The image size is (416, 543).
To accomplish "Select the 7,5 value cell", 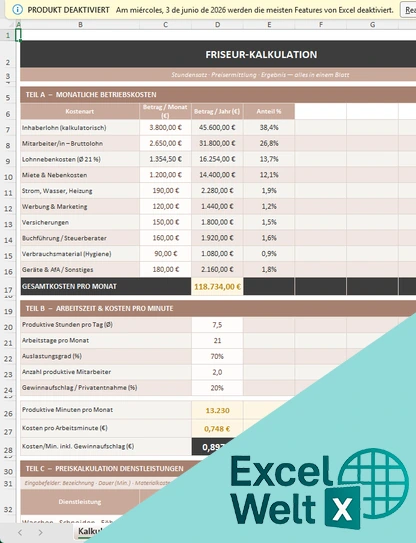I will [217, 325].
